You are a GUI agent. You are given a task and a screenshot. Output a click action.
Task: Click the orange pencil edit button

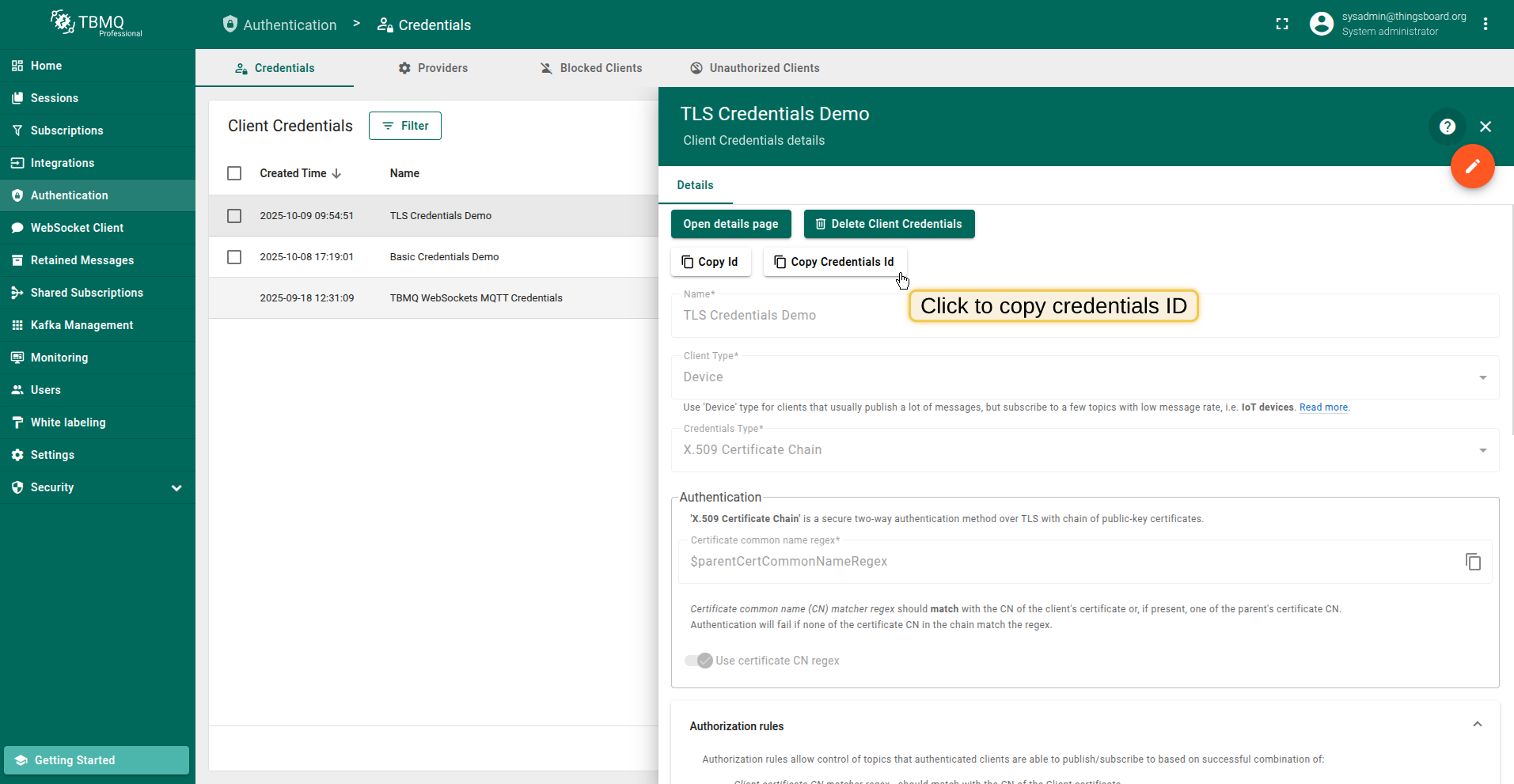pyautogui.click(x=1472, y=166)
